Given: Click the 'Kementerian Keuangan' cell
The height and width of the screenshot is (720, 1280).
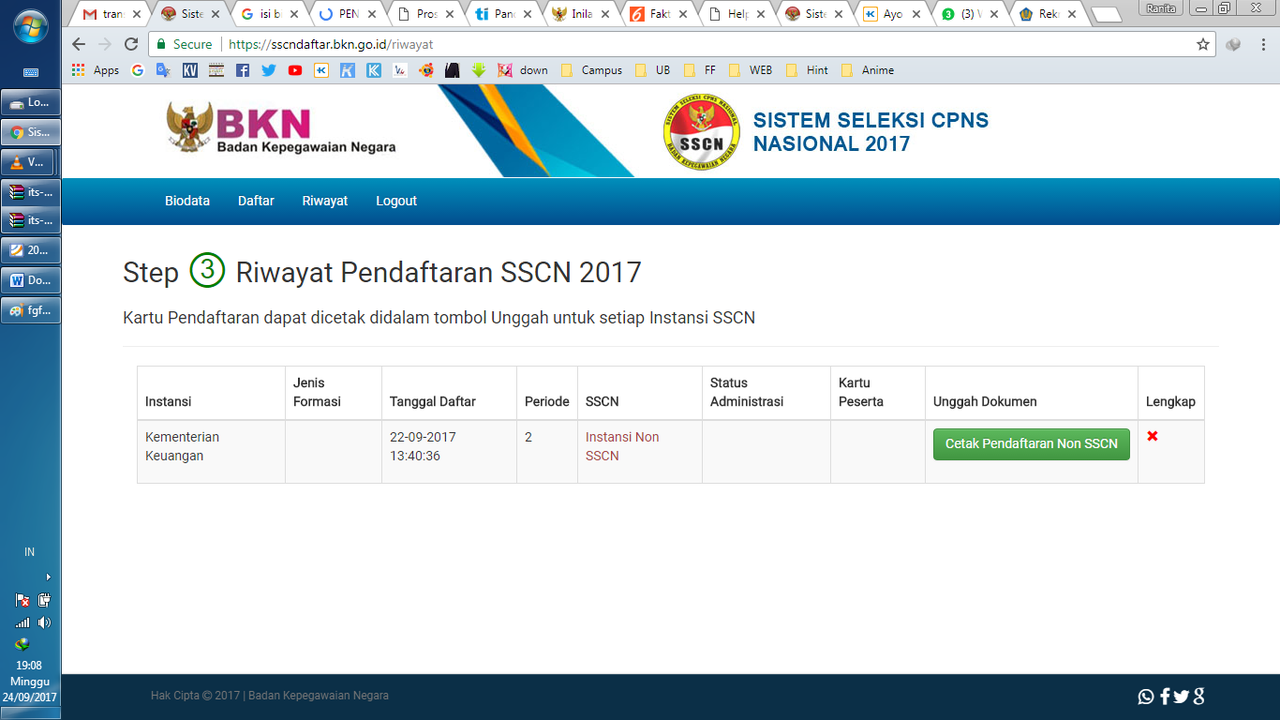Looking at the screenshot, I should tap(211, 451).
